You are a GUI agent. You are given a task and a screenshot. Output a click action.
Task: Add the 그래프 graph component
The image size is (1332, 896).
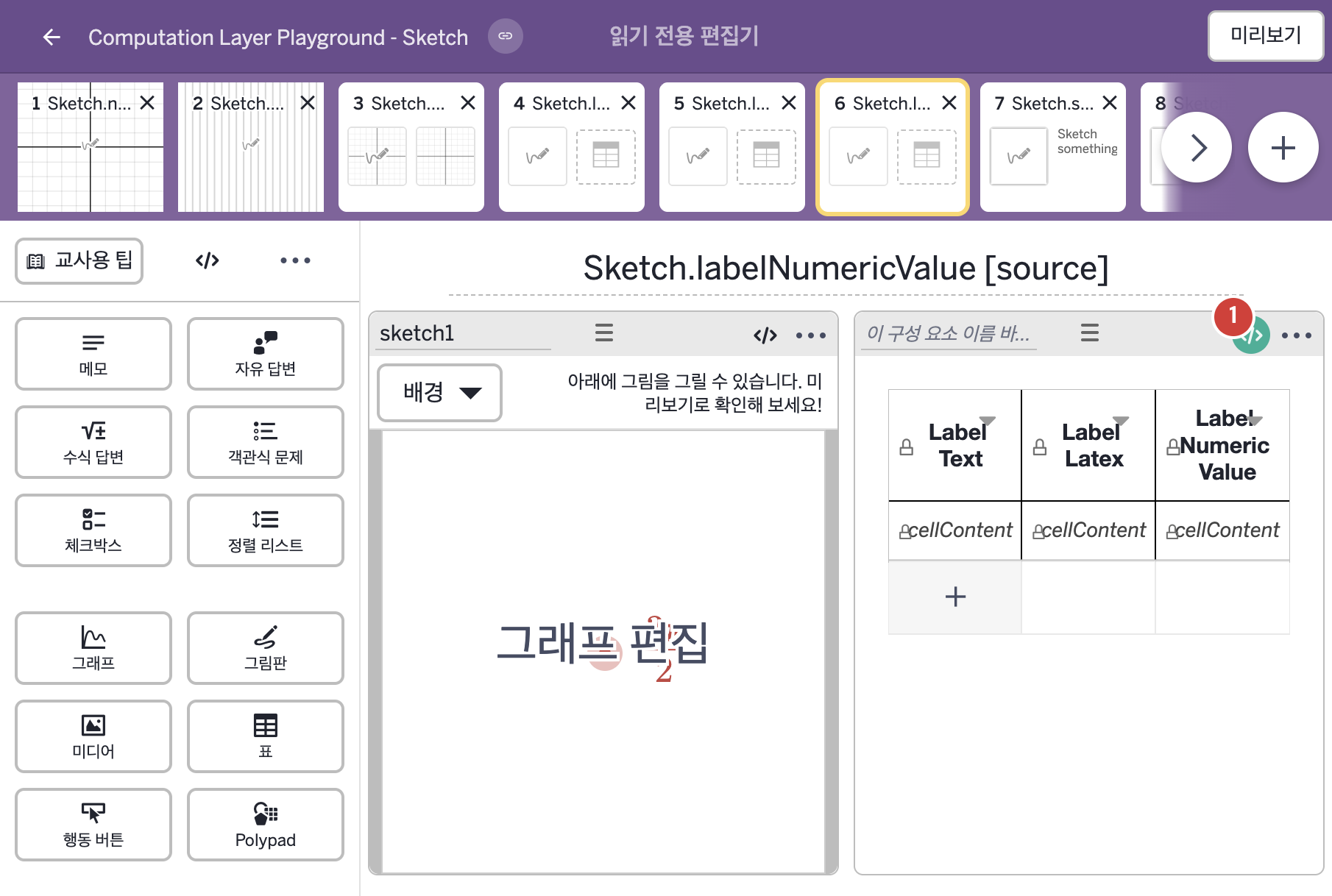(93, 648)
